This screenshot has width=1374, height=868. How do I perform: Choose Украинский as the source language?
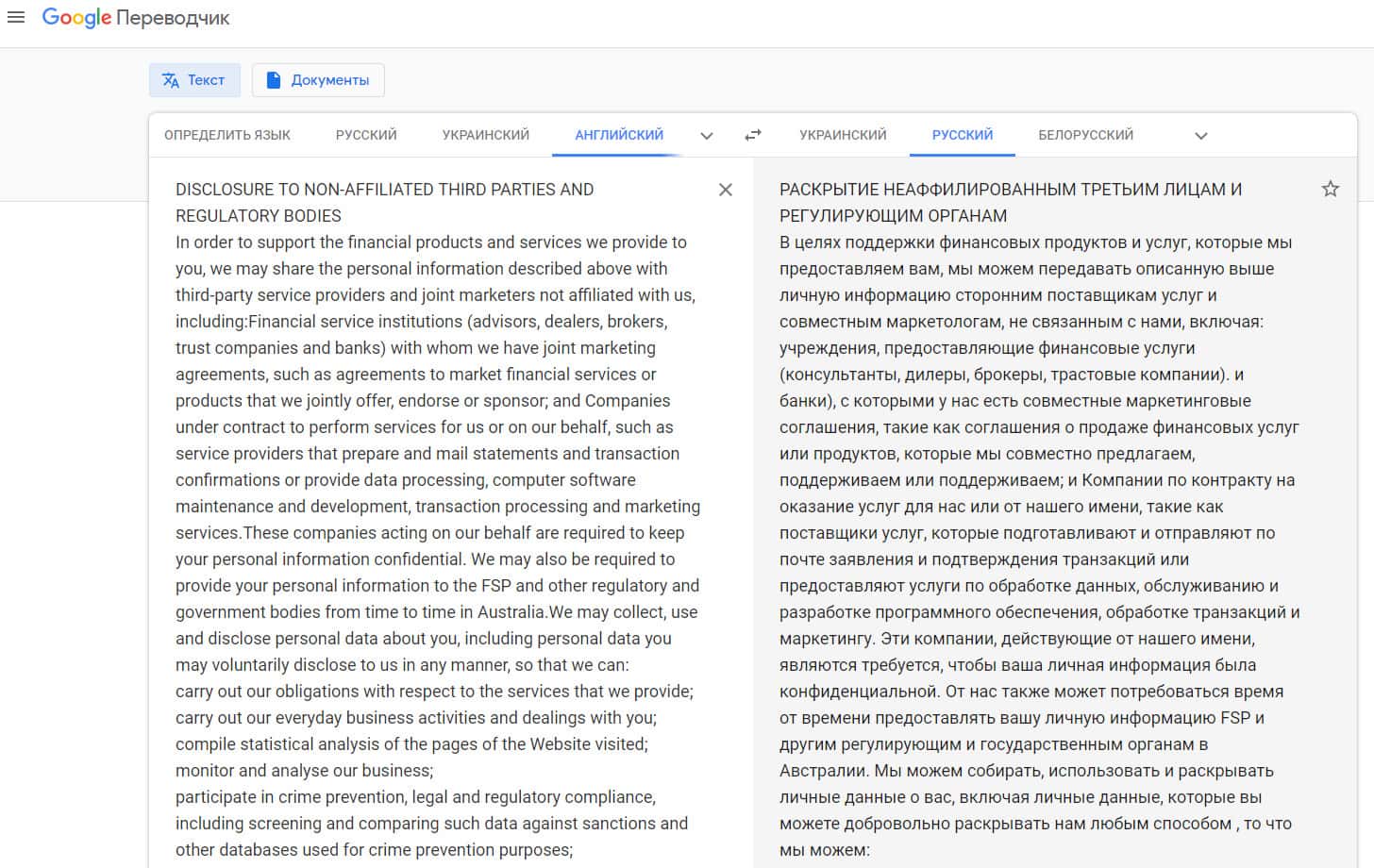coord(486,135)
